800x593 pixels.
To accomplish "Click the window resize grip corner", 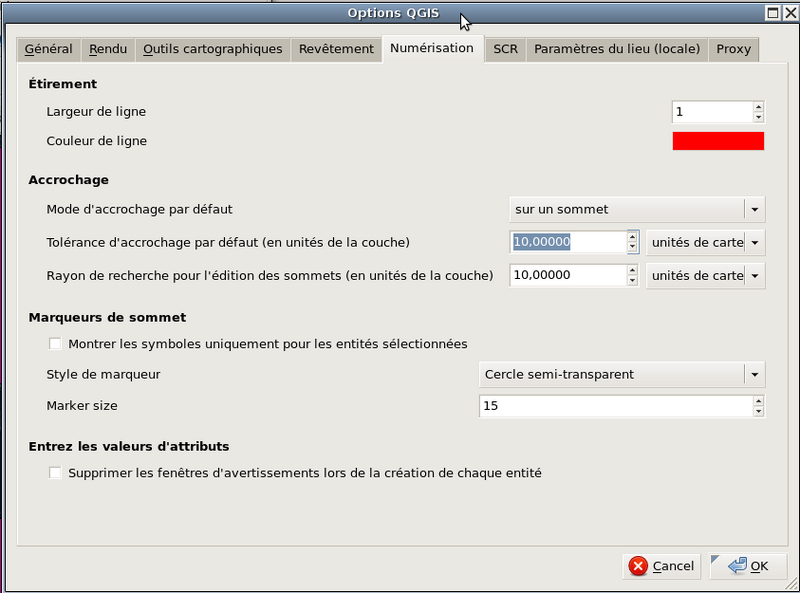I will click(x=792, y=584).
